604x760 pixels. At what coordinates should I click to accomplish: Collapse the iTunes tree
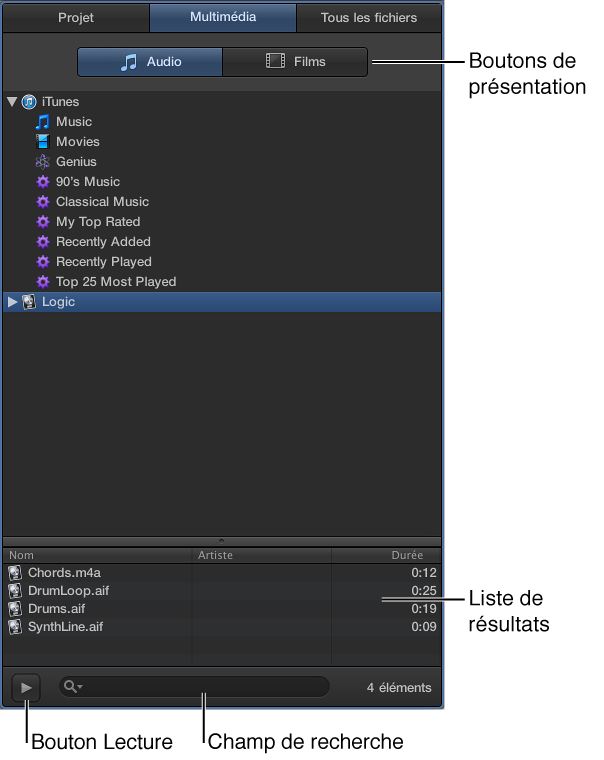click(12, 102)
